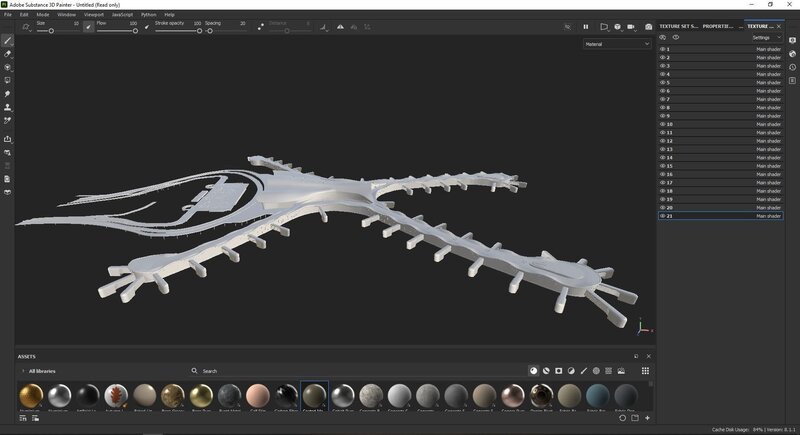This screenshot has width=800, height=435.
Task: Click the assets Search field
Action: 240,371
